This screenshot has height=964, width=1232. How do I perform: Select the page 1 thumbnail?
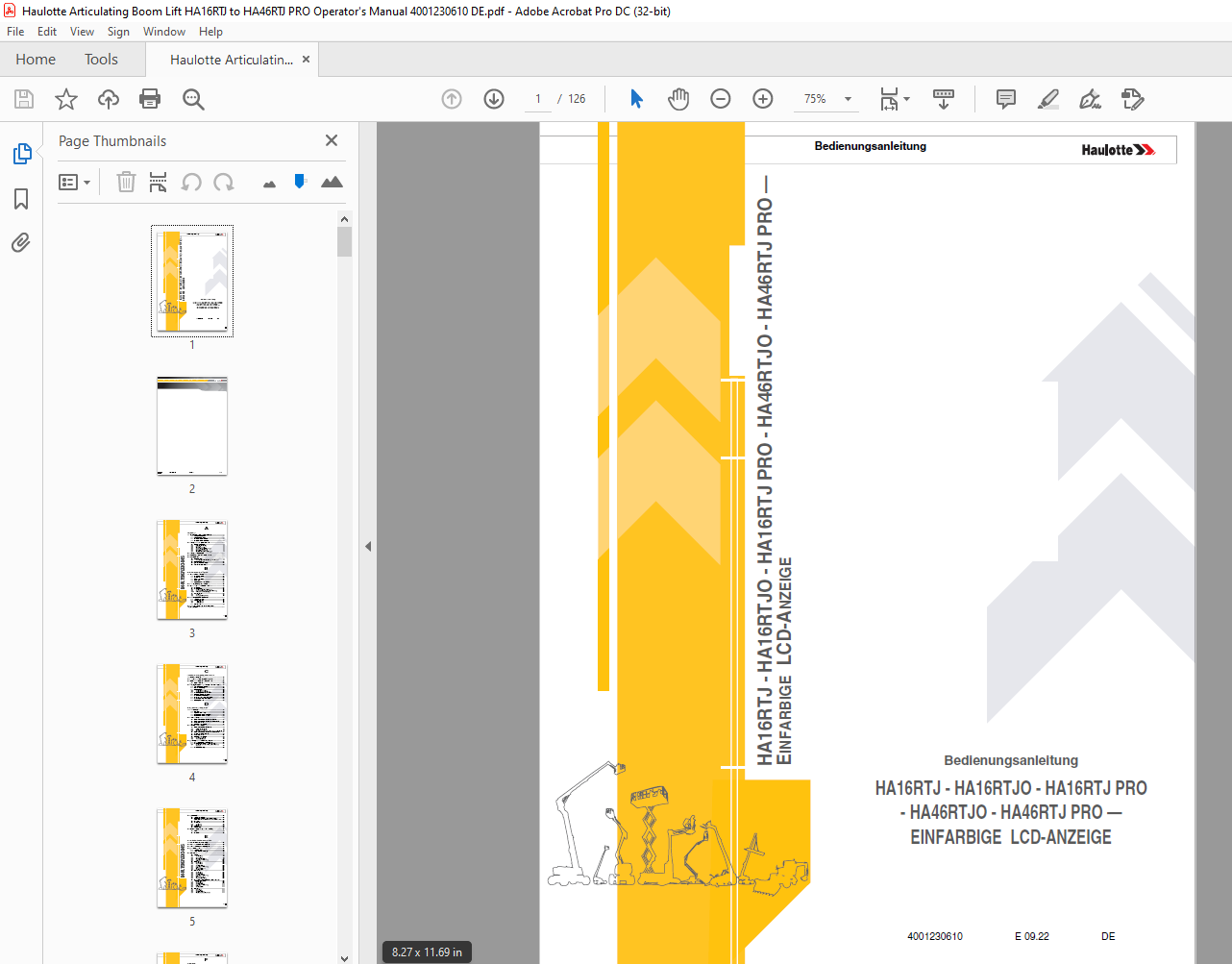(x=192, y=282)
